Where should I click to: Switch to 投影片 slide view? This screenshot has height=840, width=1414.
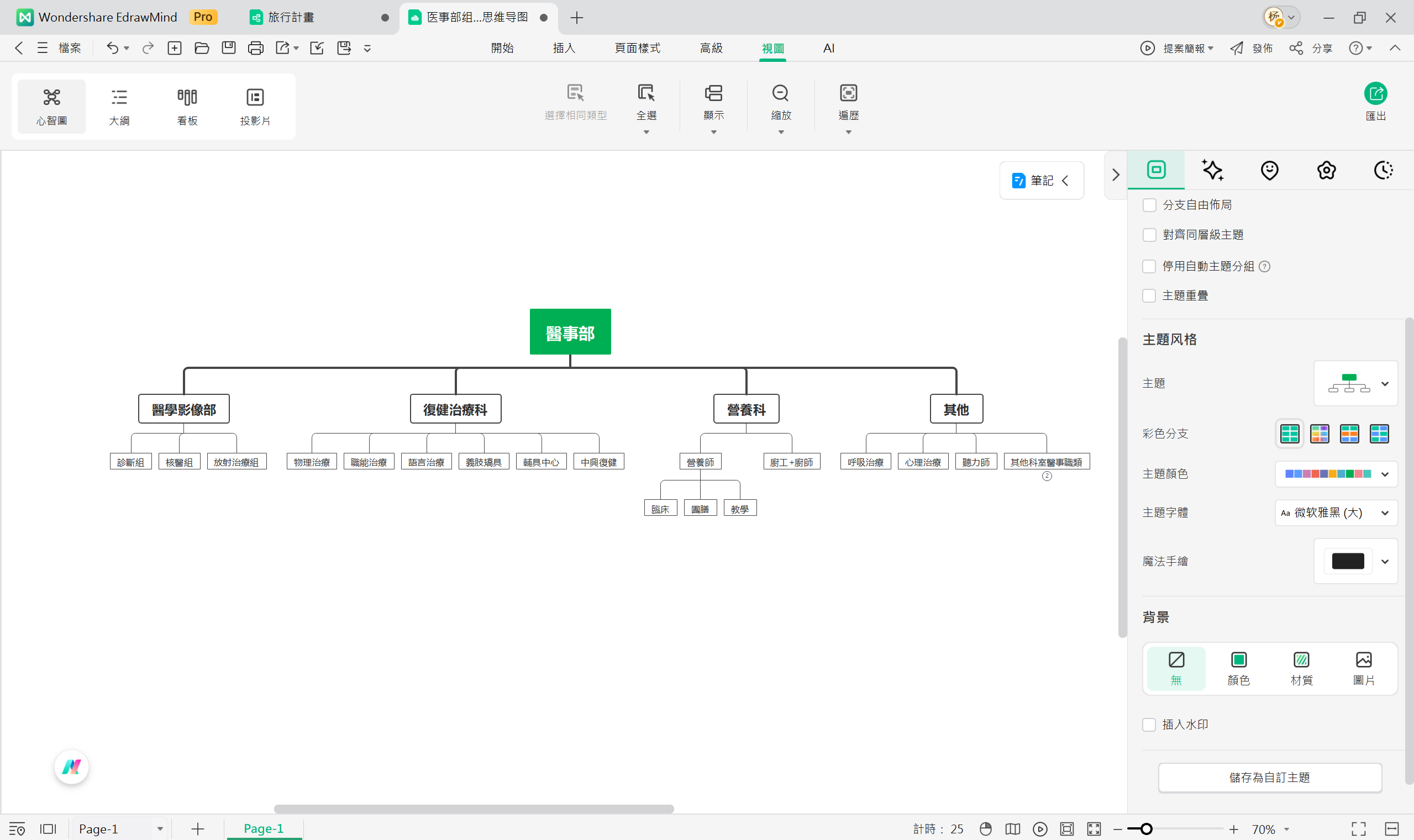(x=255, y=106)
